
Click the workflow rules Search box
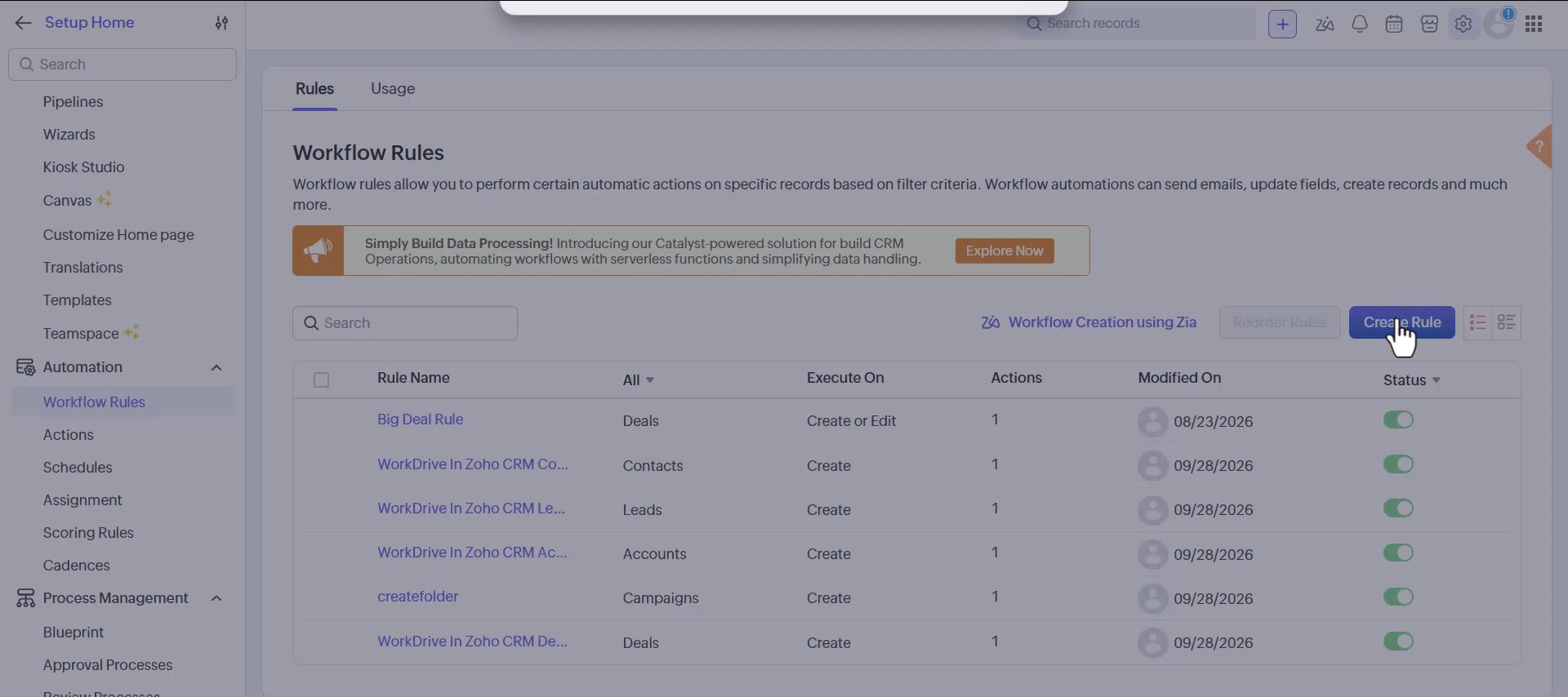405,323
